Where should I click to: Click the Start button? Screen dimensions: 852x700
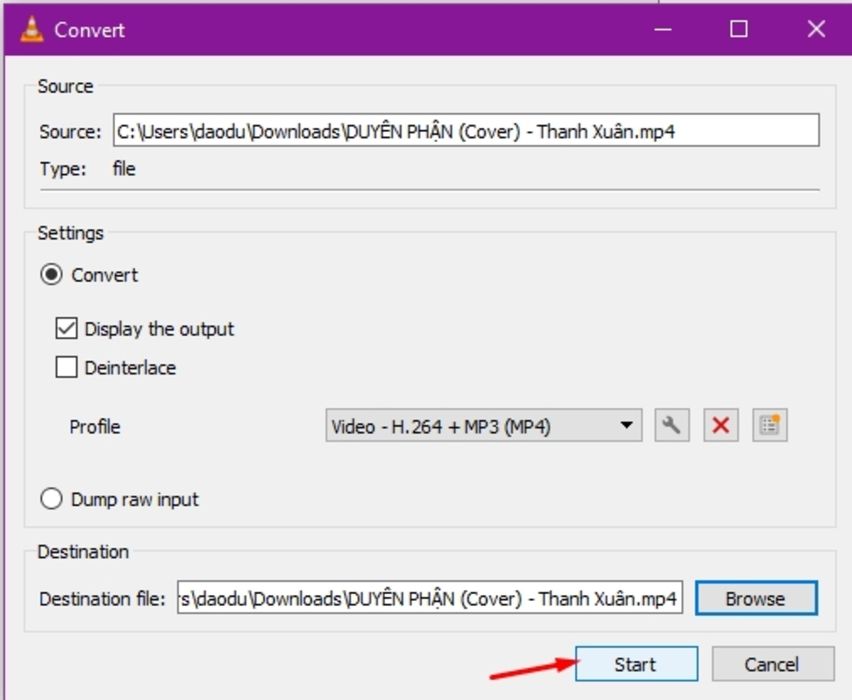(x=636, y=664)
